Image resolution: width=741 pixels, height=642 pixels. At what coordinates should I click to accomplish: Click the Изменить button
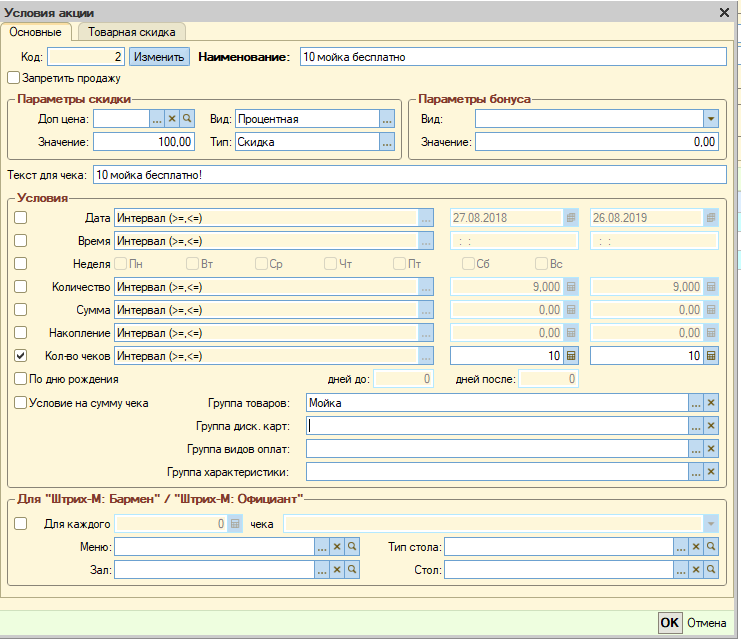pyautogui.click(x=159, y=57)
